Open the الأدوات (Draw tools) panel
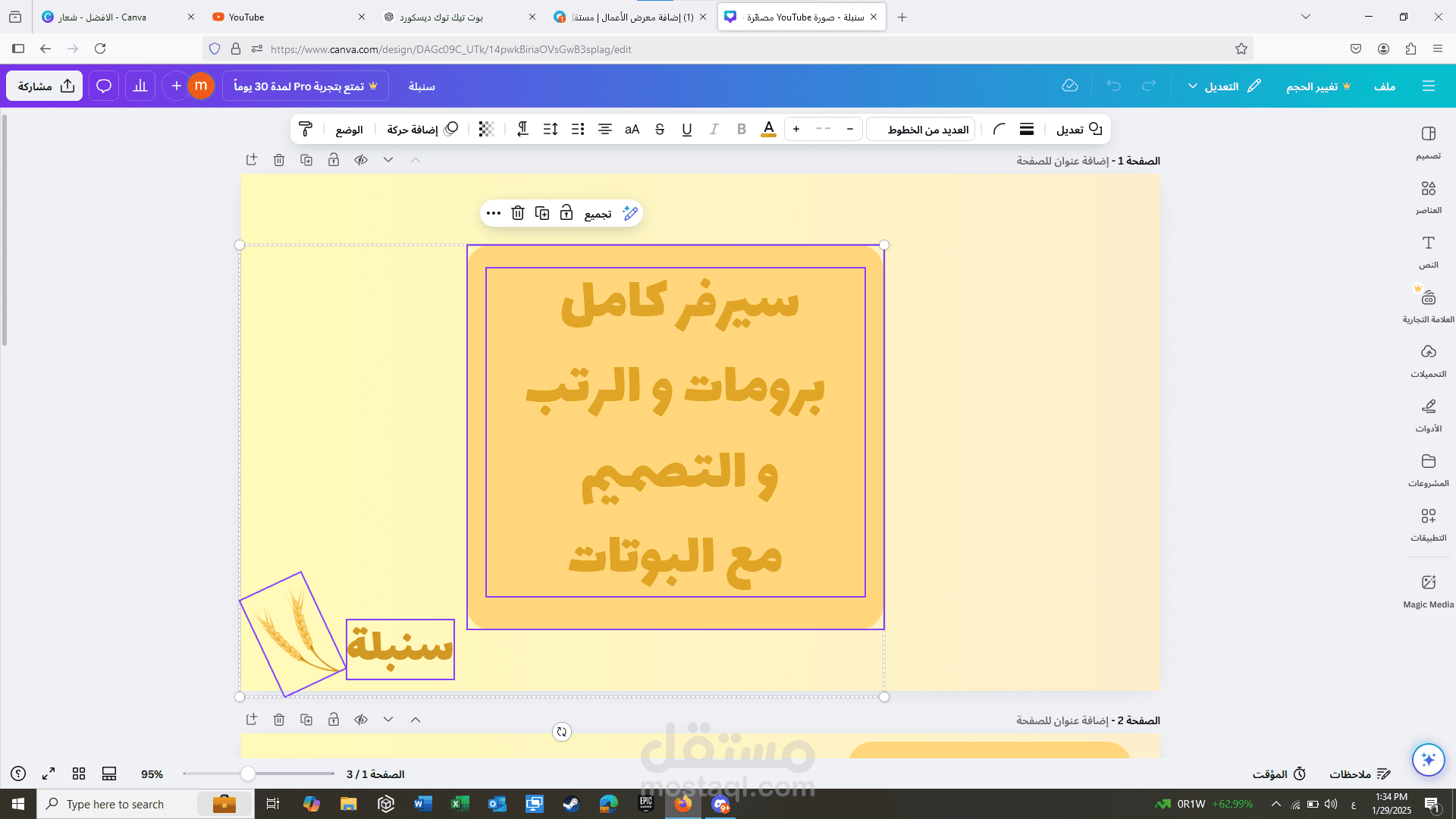Screen dimensions: 1456x819 (x=1428, y=415)
